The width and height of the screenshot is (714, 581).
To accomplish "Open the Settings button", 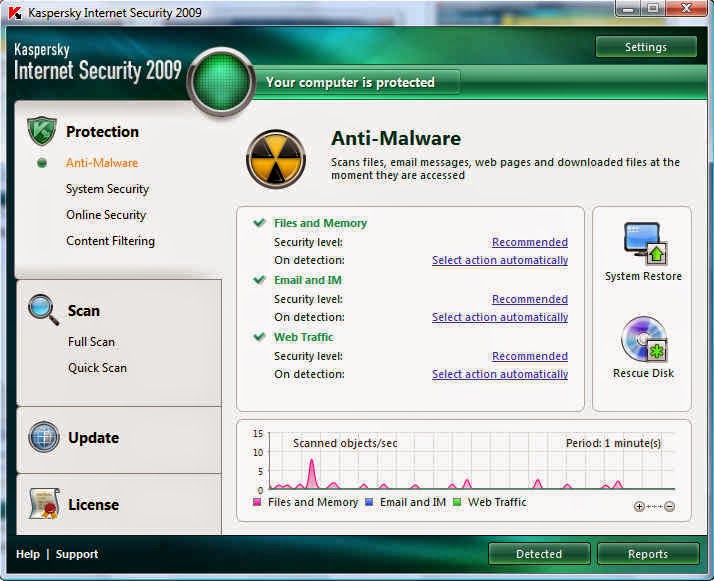I will pyautogui.click(x=646, y=47).
